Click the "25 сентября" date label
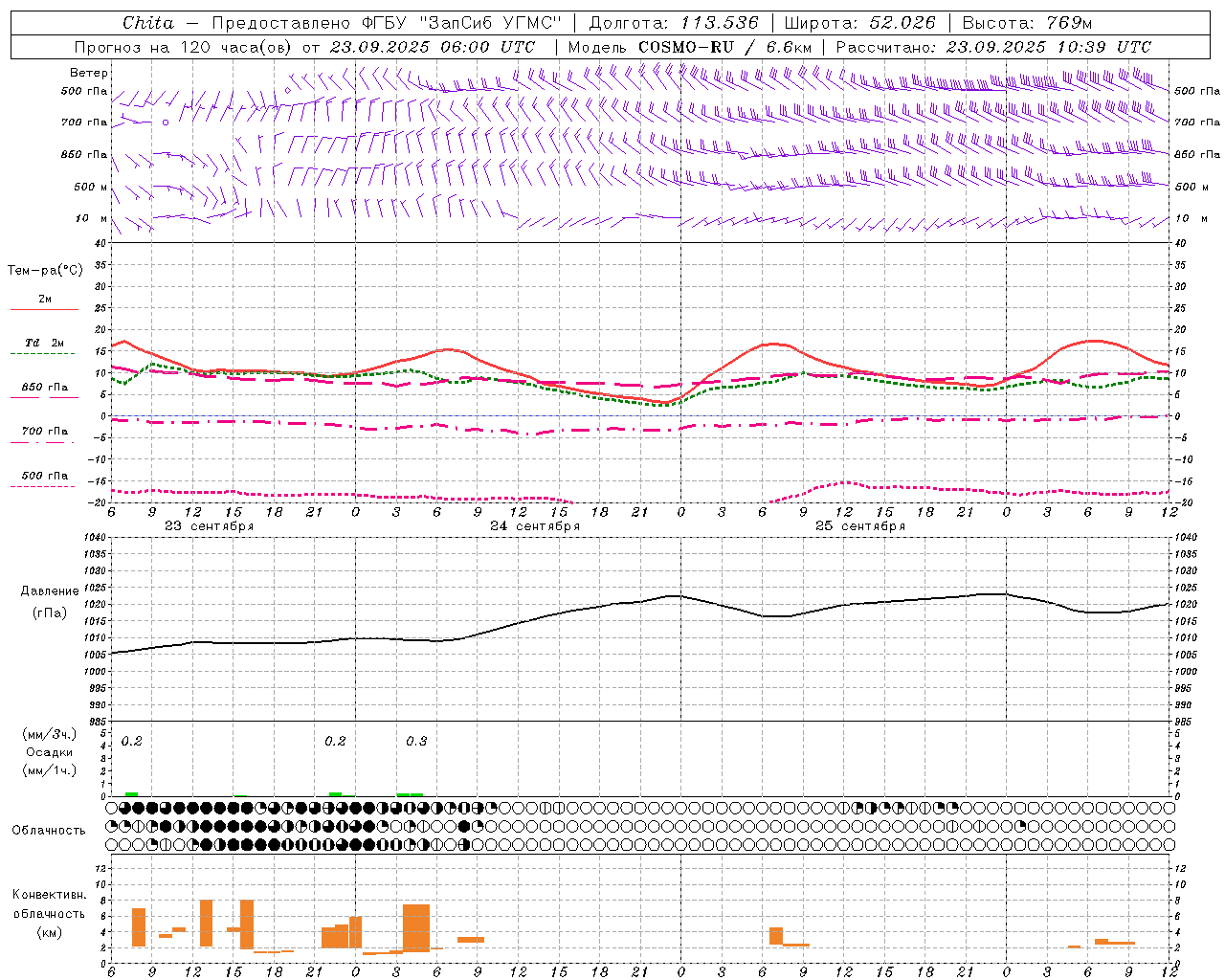This screenshot has width=1225, height=980. 860,526
